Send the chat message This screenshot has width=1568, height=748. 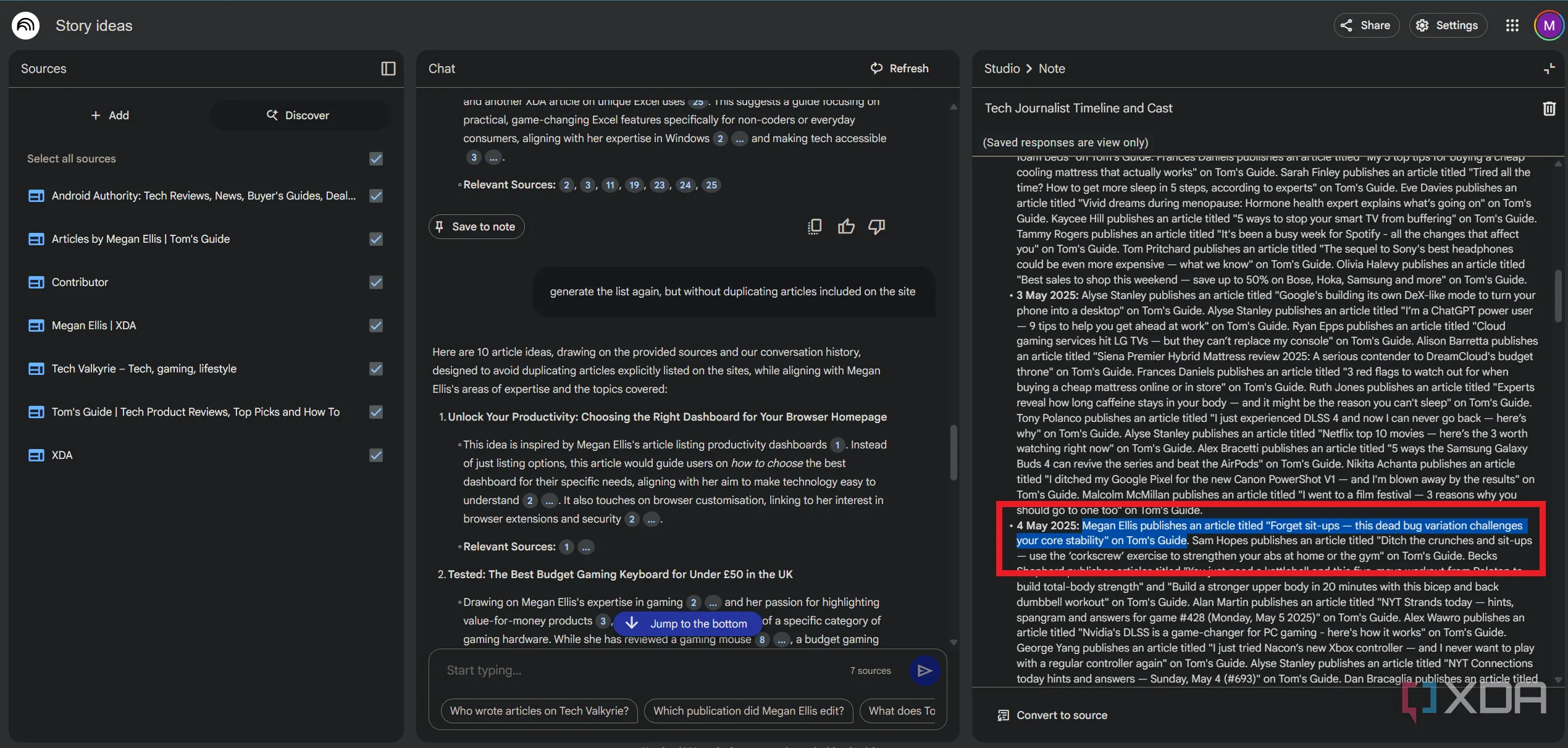tap(924, 671)
